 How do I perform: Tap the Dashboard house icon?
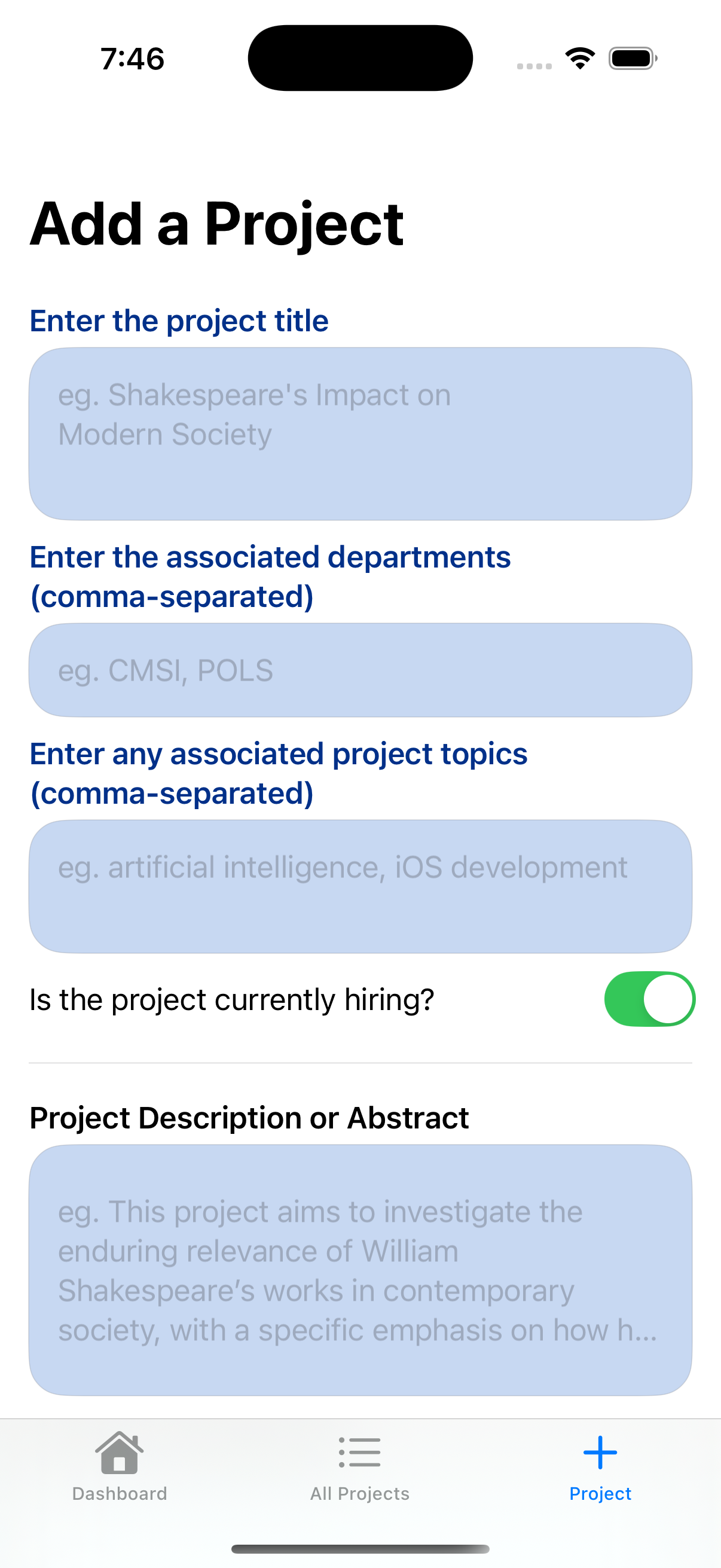coord(119,1453)
